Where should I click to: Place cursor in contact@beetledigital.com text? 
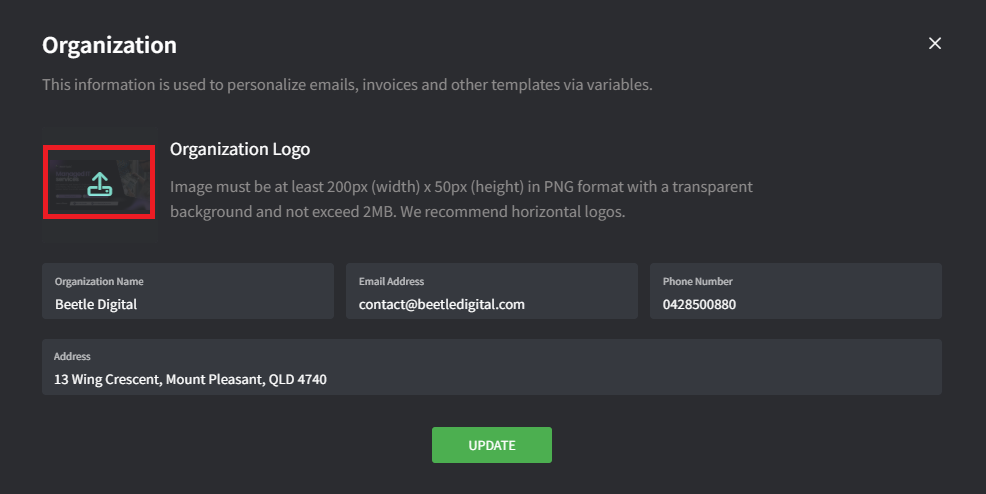441,304
